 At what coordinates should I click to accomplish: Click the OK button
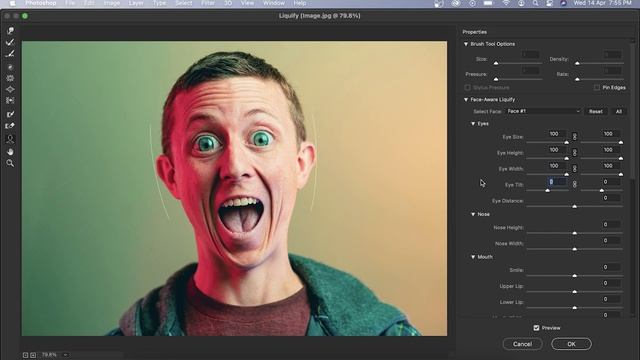click(571, 344)
